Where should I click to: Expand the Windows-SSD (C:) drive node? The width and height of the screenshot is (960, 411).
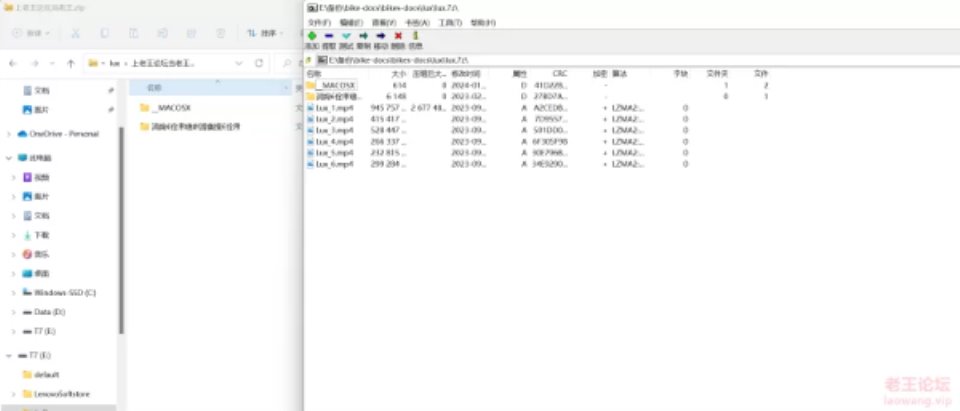coord(13,293)
